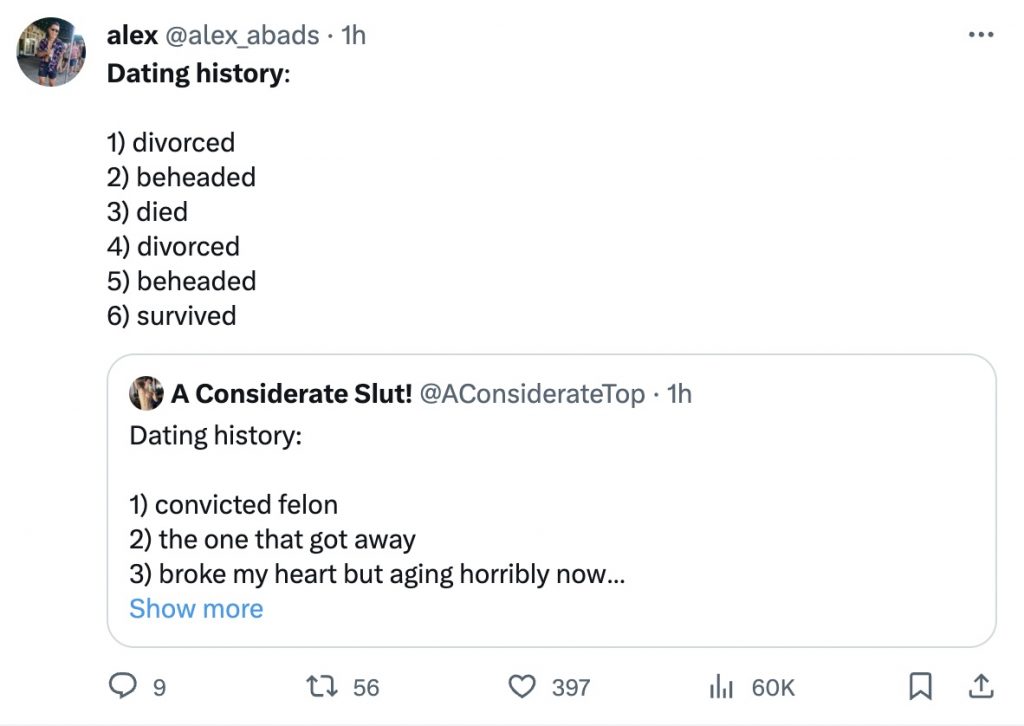
Task: Expand quoted tweet with Show more
Action: coord(196,609)
